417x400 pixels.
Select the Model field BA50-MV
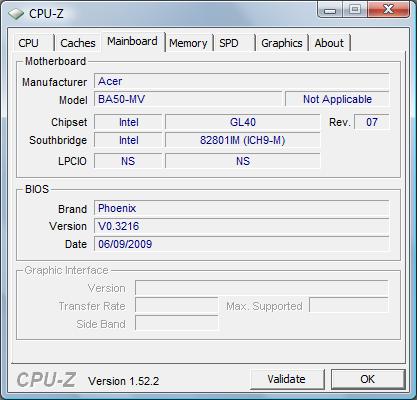(x=188, y=99)
